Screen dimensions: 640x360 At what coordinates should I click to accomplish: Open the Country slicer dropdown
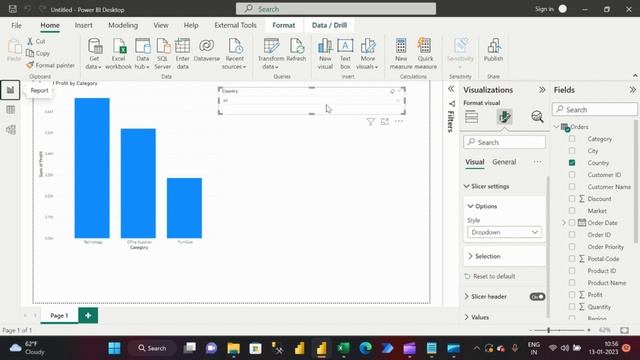[397, 100]
